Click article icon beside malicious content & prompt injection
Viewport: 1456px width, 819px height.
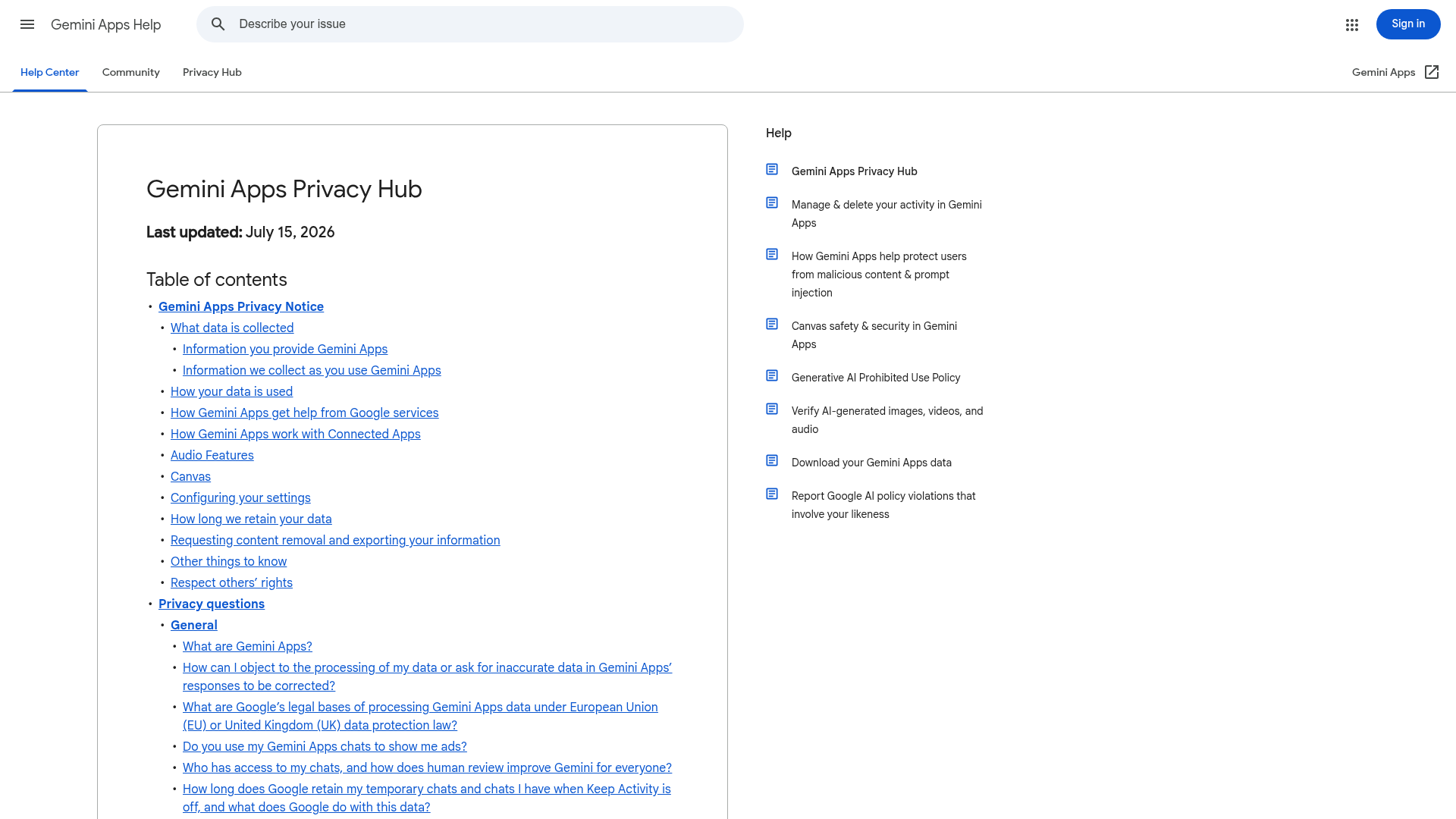click(772, 254)
